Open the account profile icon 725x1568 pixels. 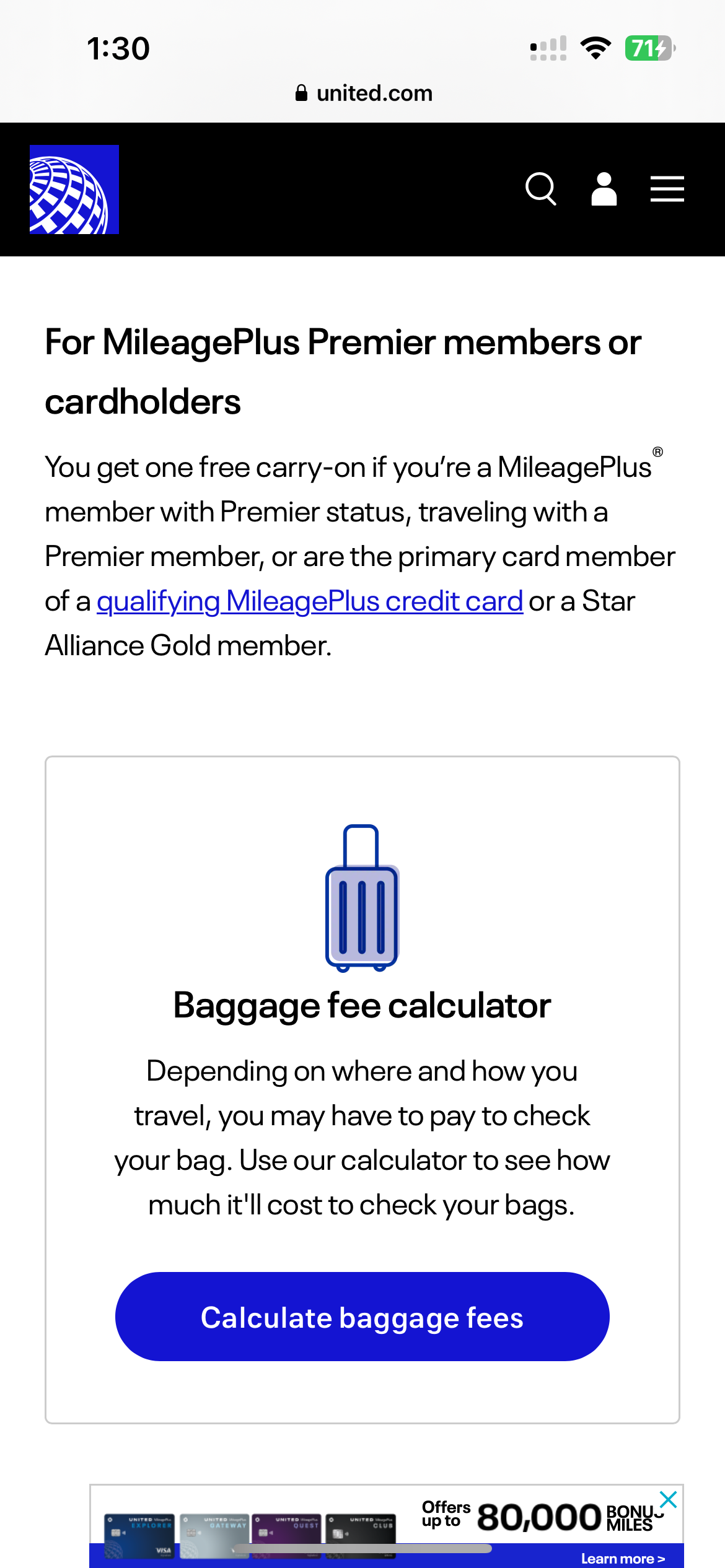point(604,188)
